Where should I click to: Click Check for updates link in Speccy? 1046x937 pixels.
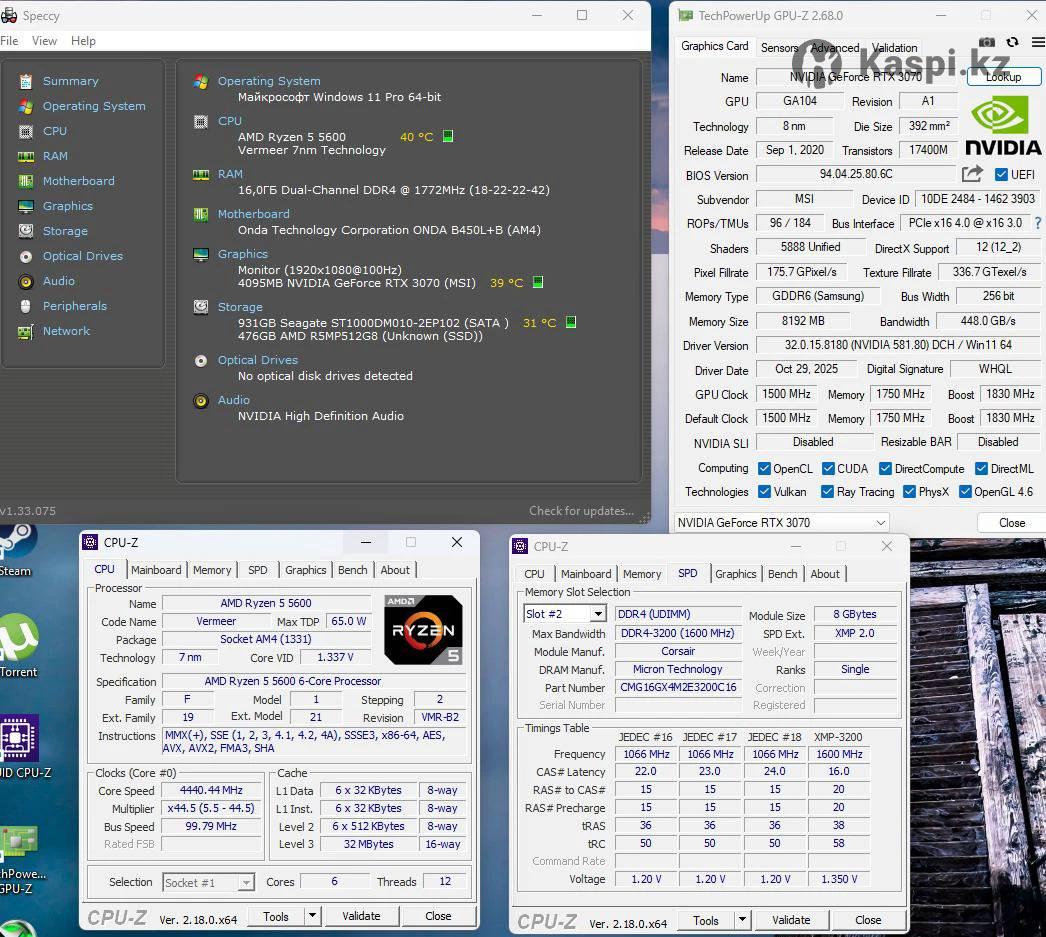581,511
